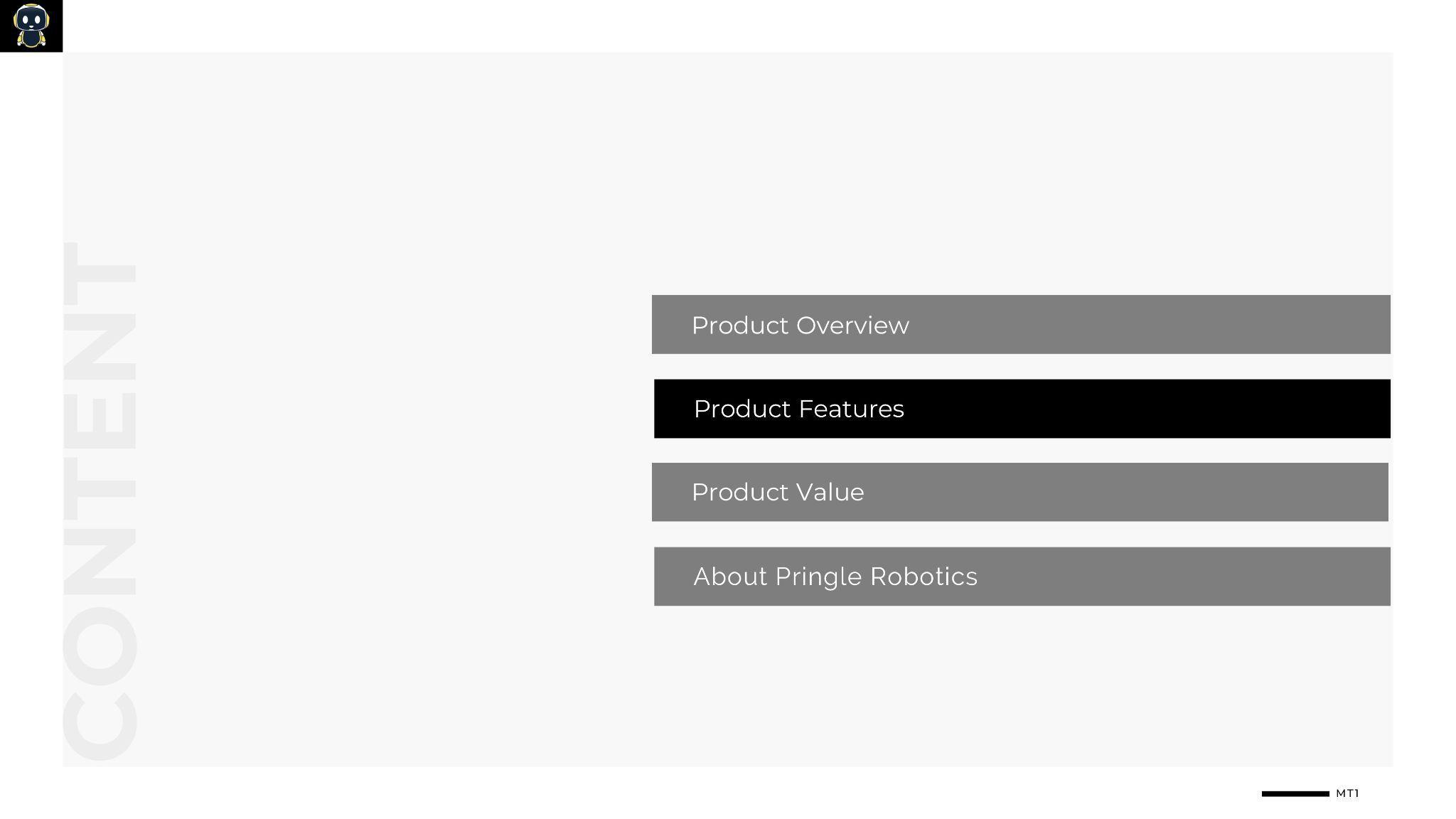Click the word About
The image size is (1456, 819).
(x=730, y=577)
